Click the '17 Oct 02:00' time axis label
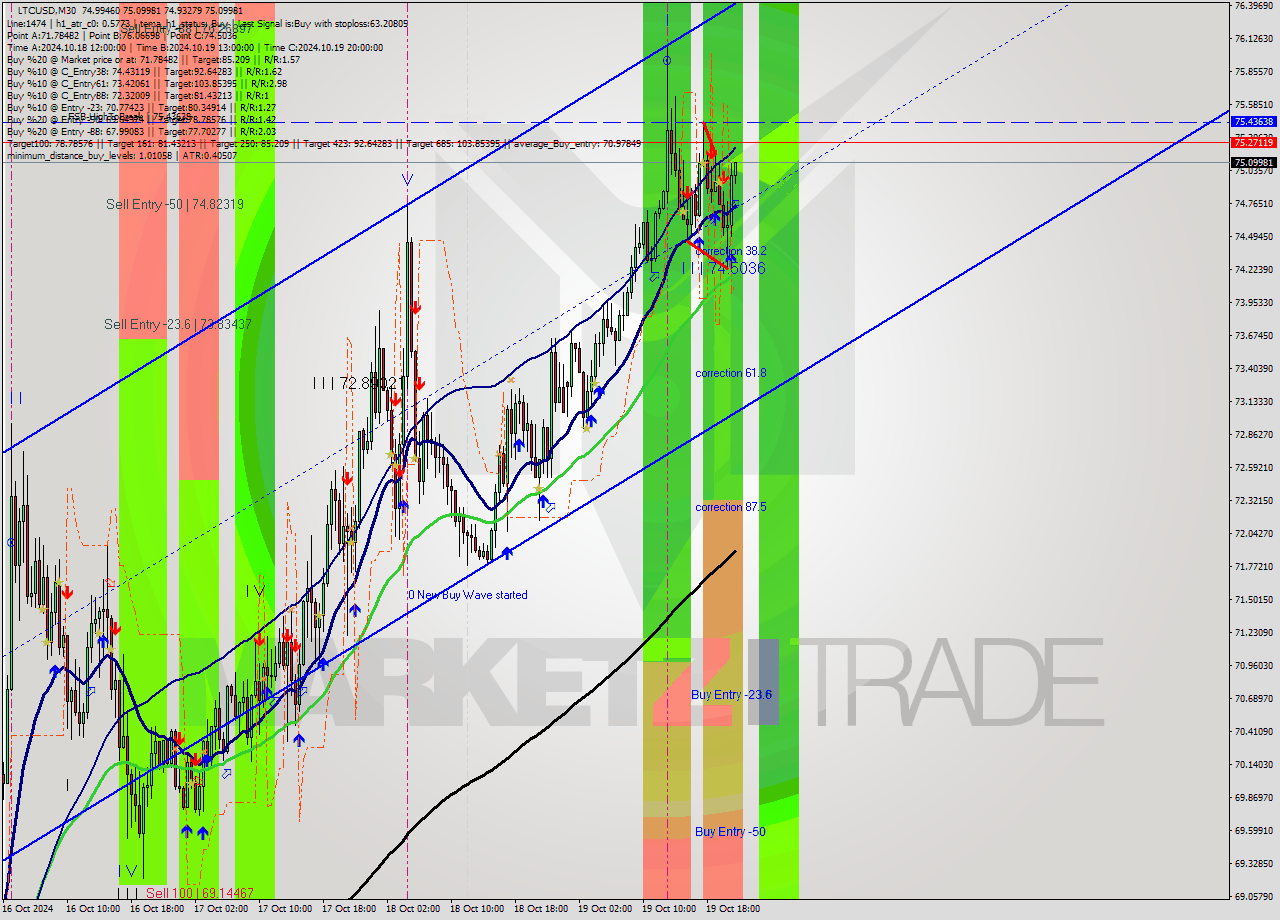This screenshot has width=1280, height=920. [x=221, y=909]
